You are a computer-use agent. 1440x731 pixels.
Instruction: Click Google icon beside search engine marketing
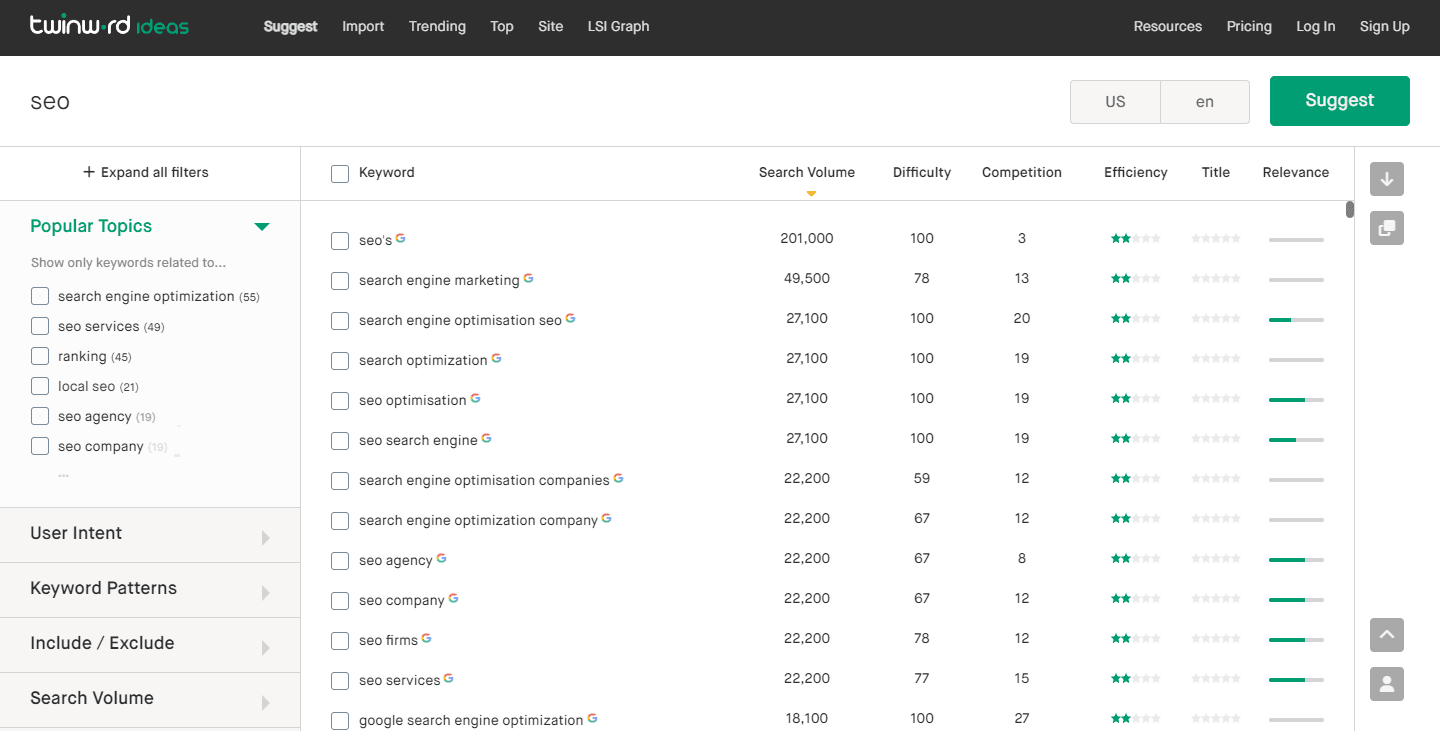(529, 278)
